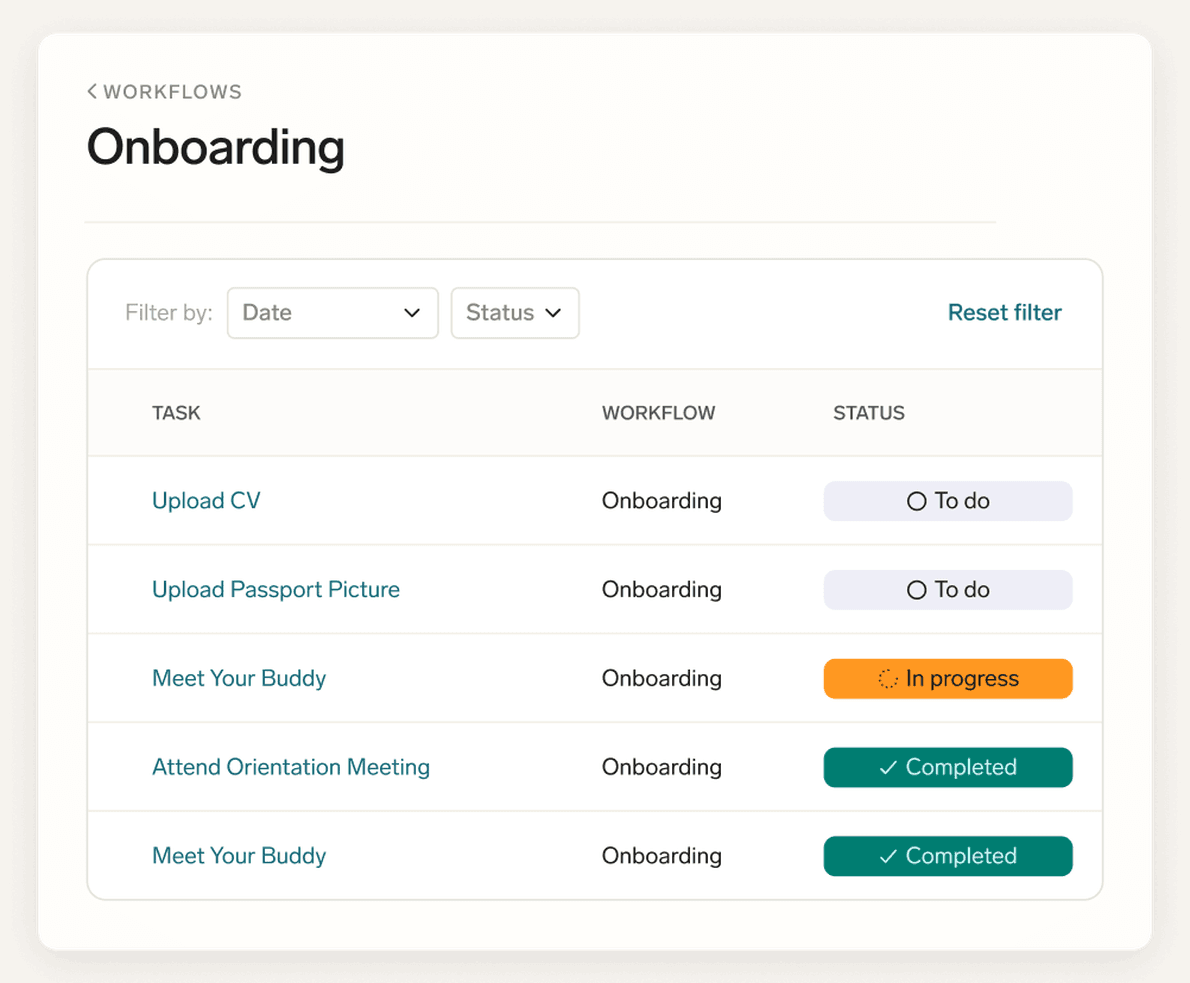Click Completed badge for Attend Orientation Meeting
Screen dimensions: 1190x983
[x=948, y=767]
